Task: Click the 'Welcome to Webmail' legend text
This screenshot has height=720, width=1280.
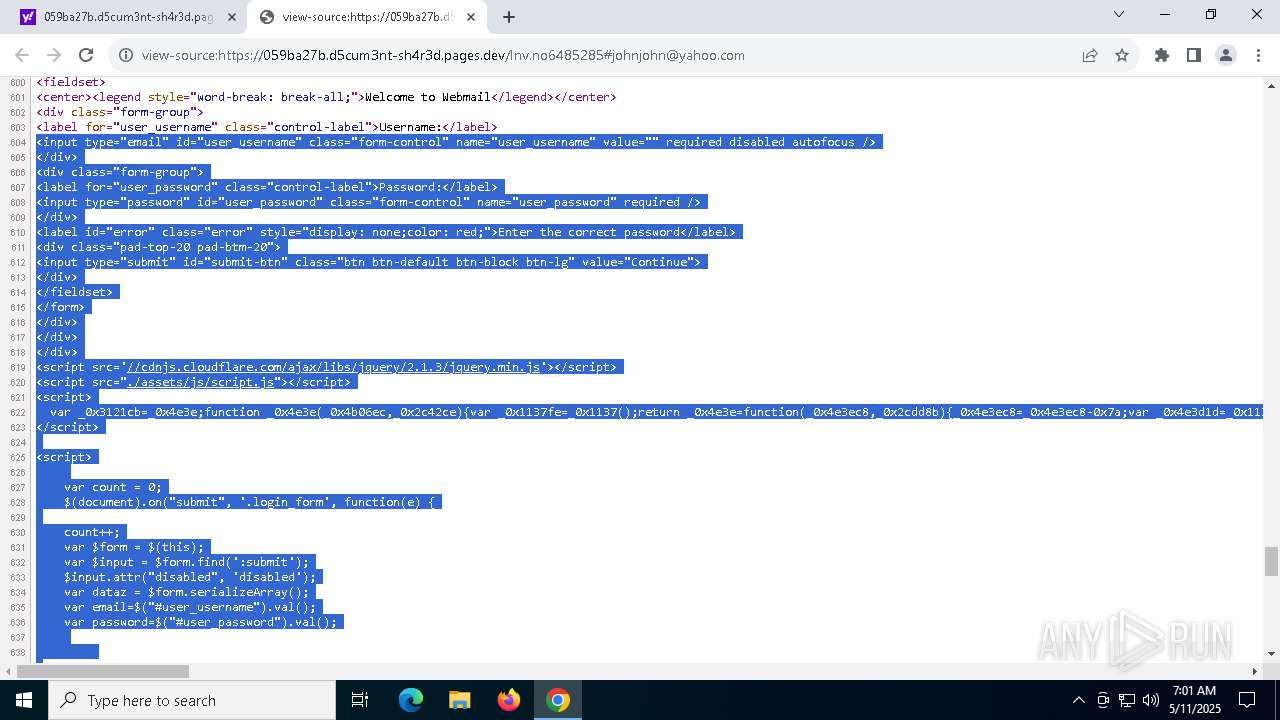Action: point(428,97)
